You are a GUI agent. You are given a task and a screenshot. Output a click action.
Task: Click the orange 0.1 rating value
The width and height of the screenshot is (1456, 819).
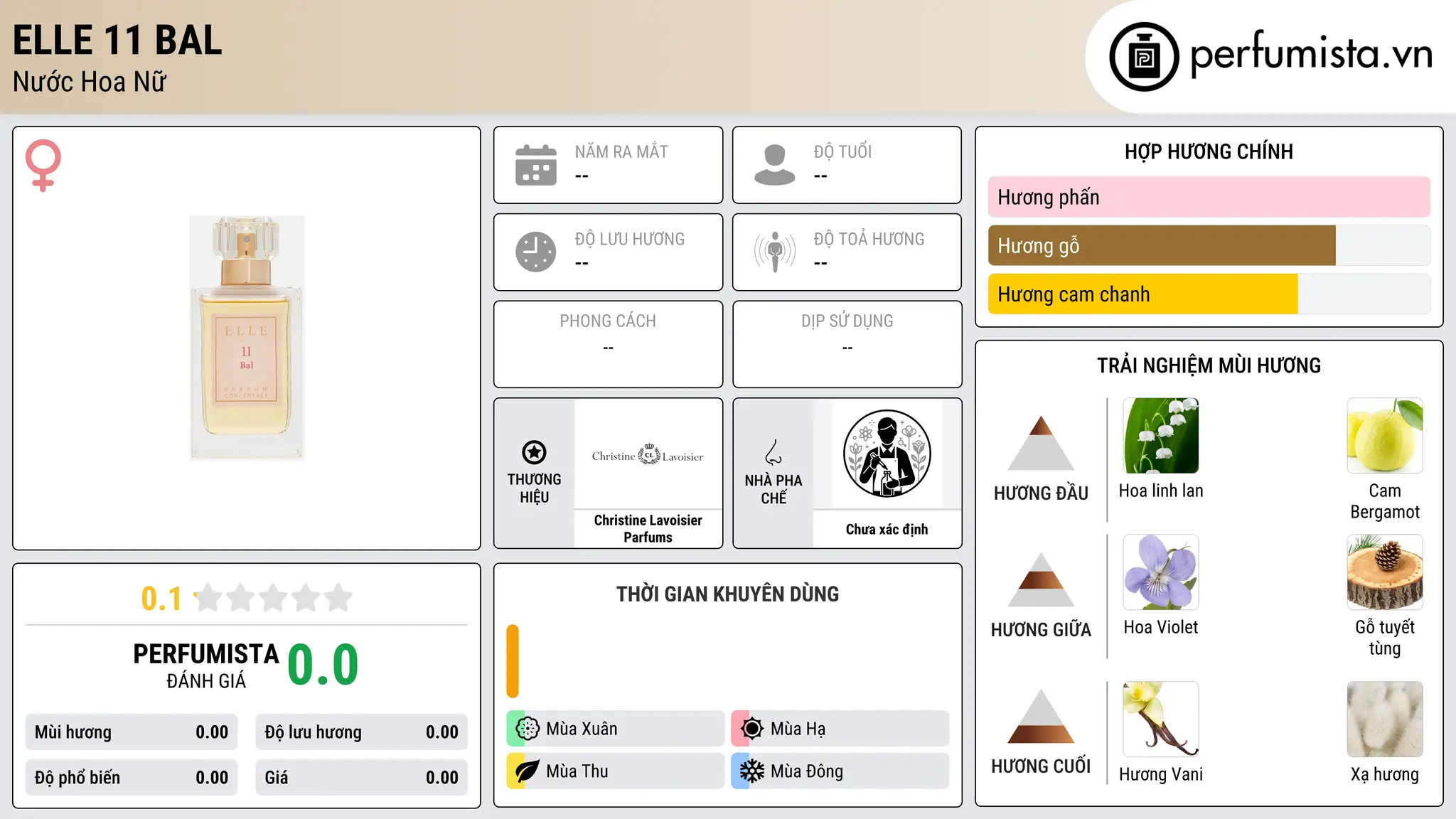161,599
